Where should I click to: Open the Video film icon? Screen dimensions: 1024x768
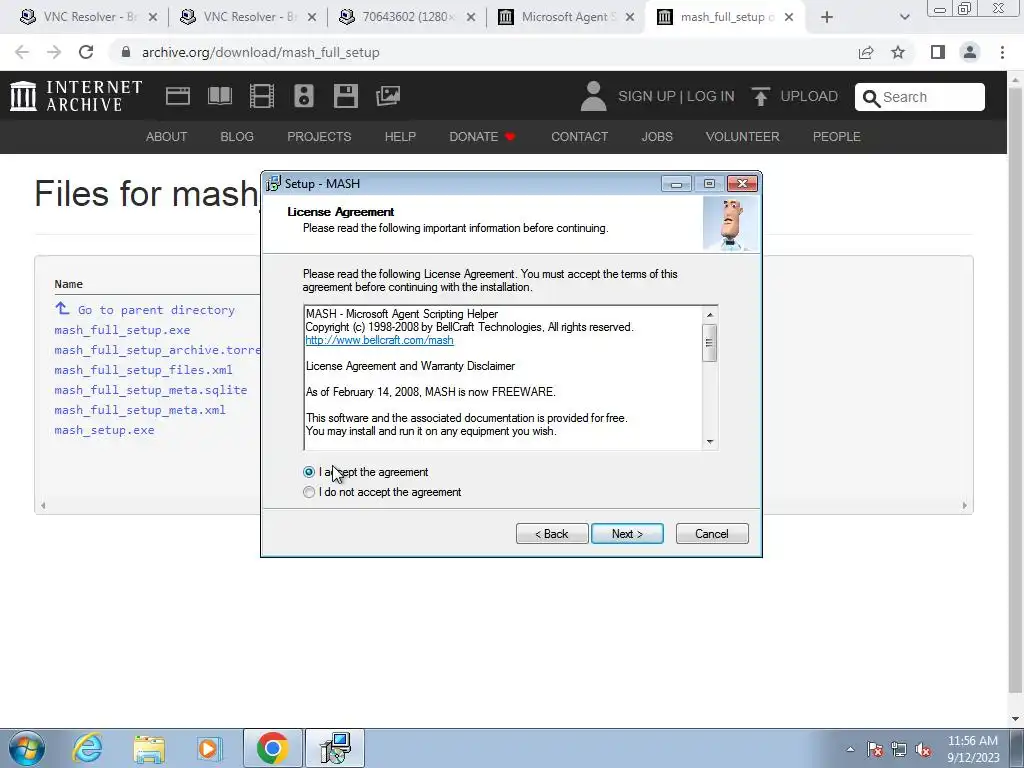262,96
